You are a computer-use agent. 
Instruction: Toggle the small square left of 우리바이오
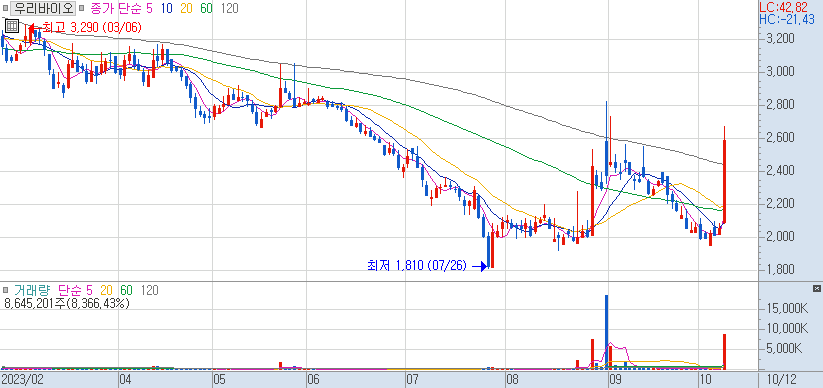coord(5,8)
